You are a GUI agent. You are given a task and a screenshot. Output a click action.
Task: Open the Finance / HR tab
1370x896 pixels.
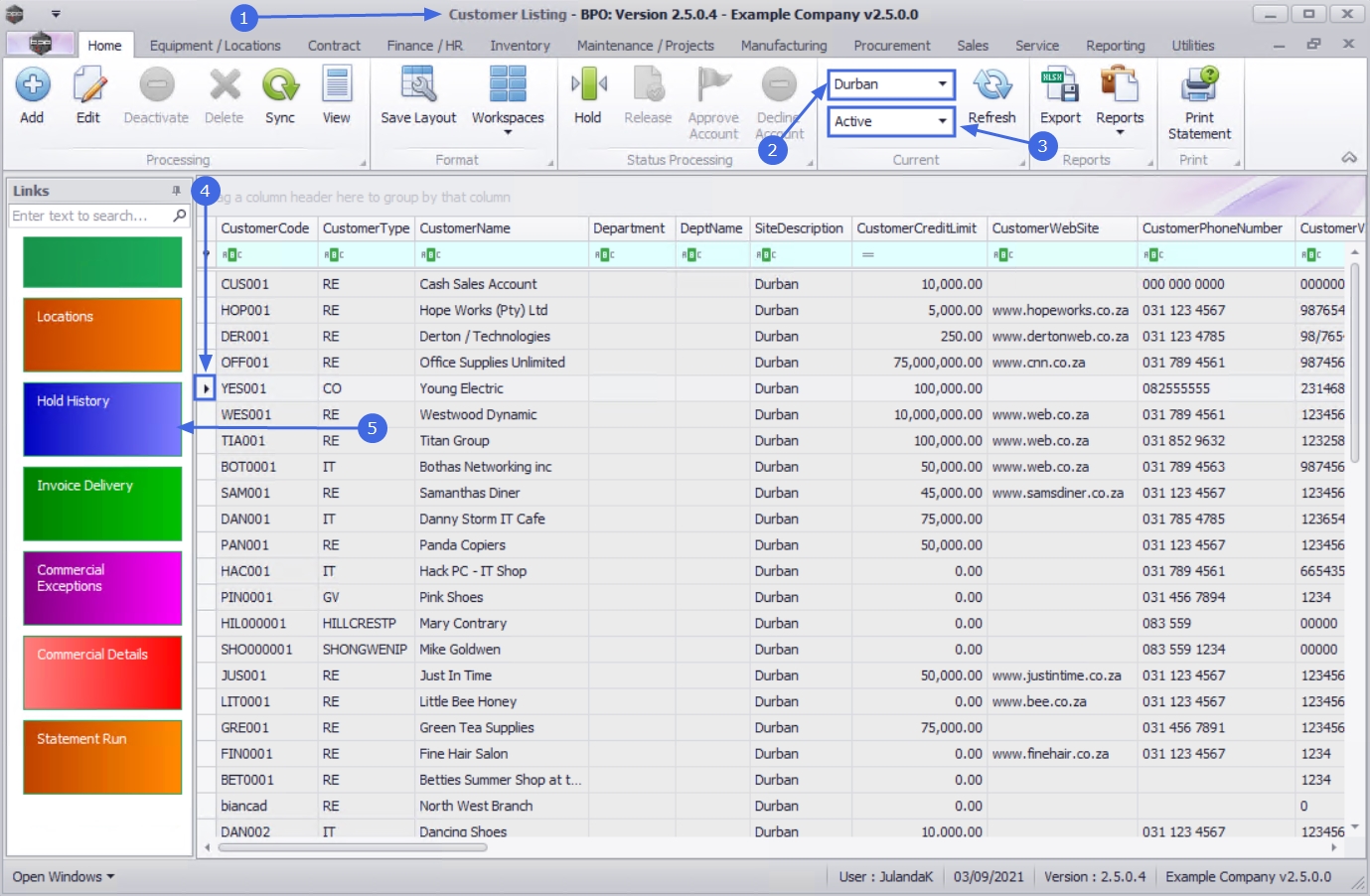(x=424, y=46)
